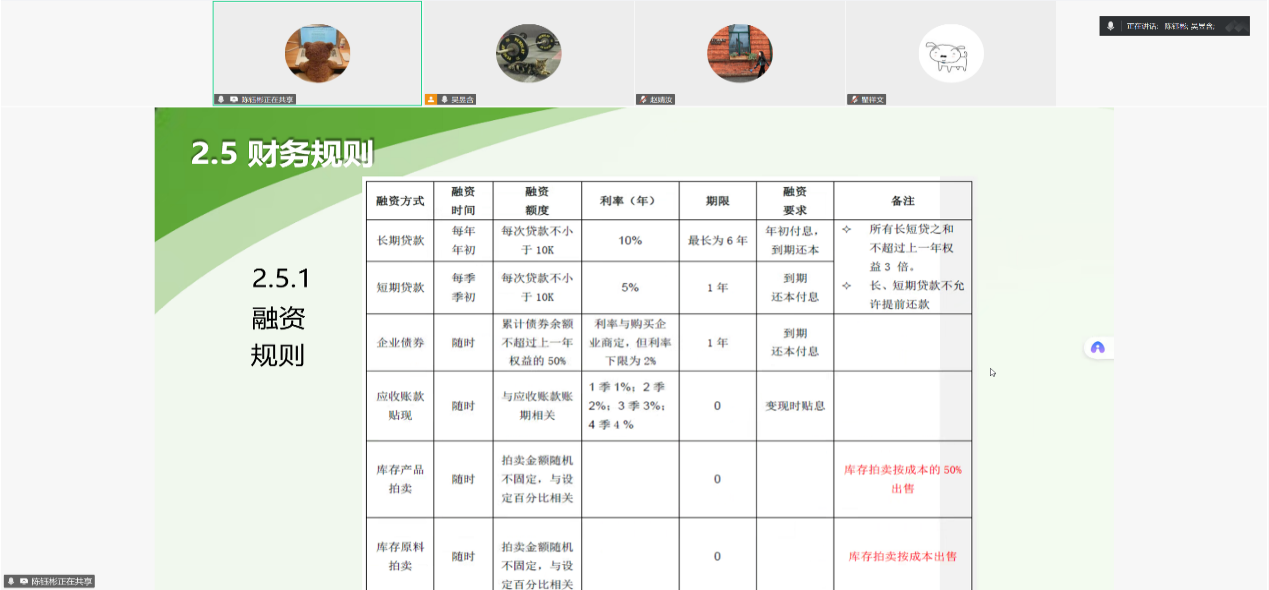This screenshot has height=590, width=1269.
Task: Click the red 库存拍卖按成本的 50% 出售 note
Action: click(902, 479)
